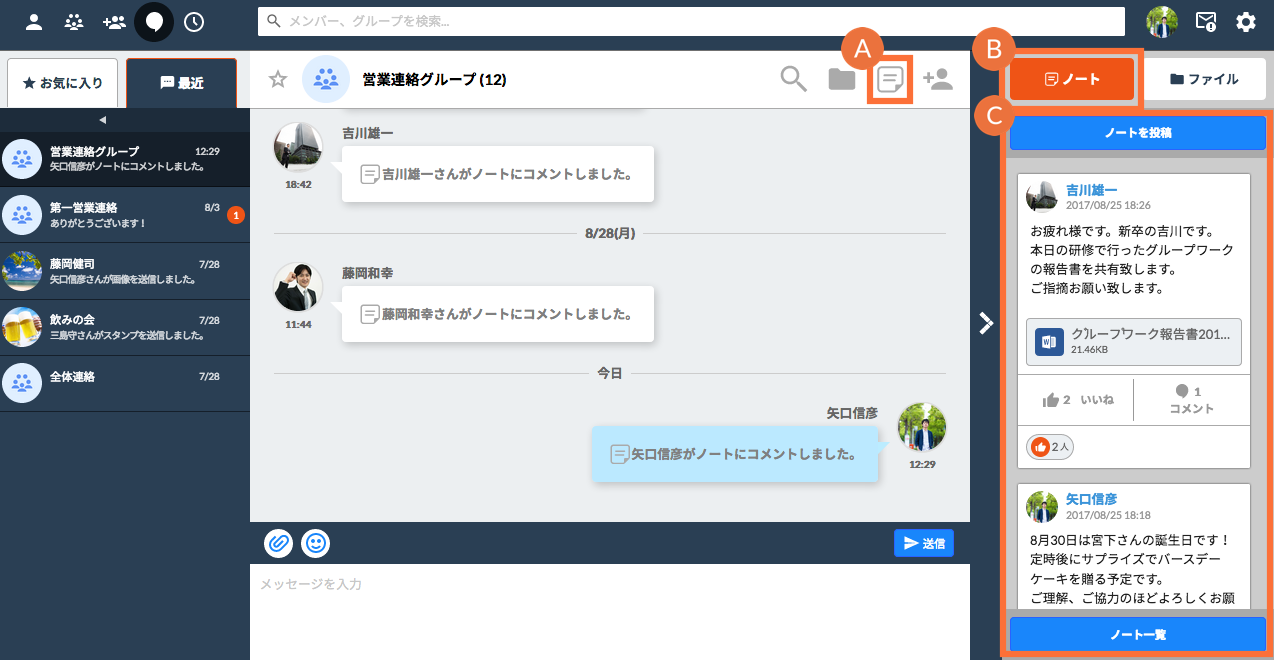1274x660 pixels.
Task: Open the mail notification icon
Action: (1206, 21)
